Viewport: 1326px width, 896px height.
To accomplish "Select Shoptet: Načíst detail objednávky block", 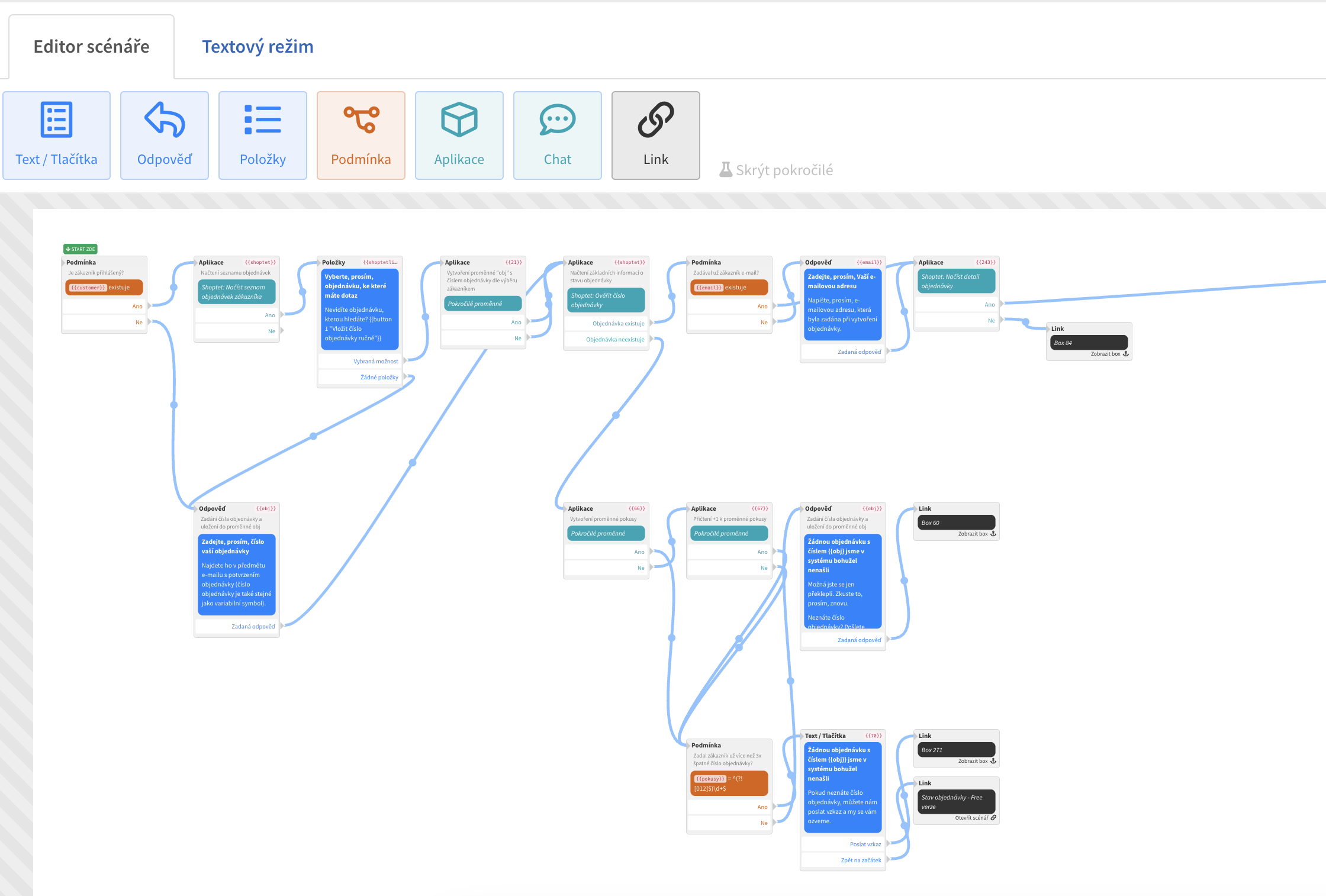I will click(x=957, y=282).
